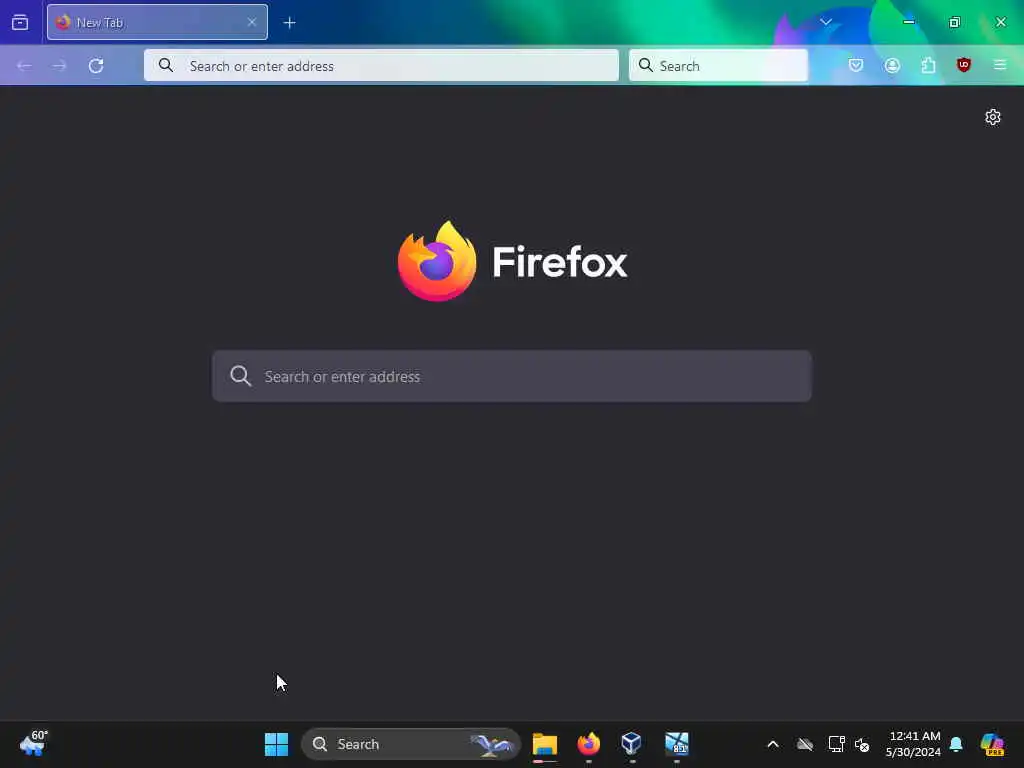Open the weather widget on taskbar
This screenshot has width=1024, height=768.
point(33,743)
